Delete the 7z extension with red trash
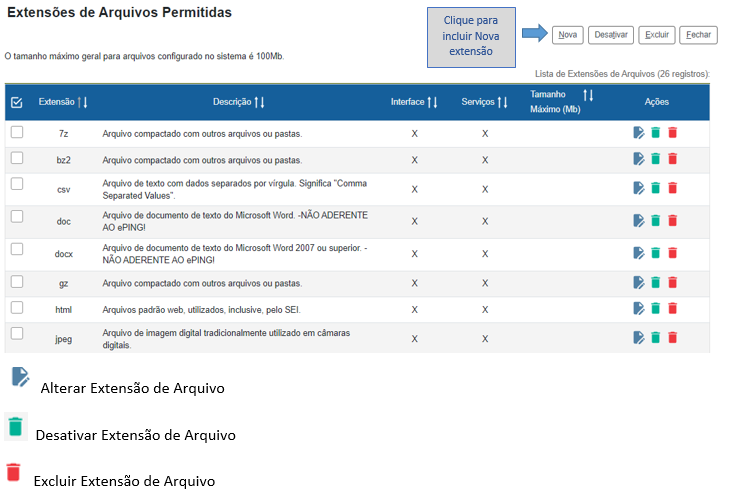The width and height of the screenshot is (737, 495). tap(673, 133)
